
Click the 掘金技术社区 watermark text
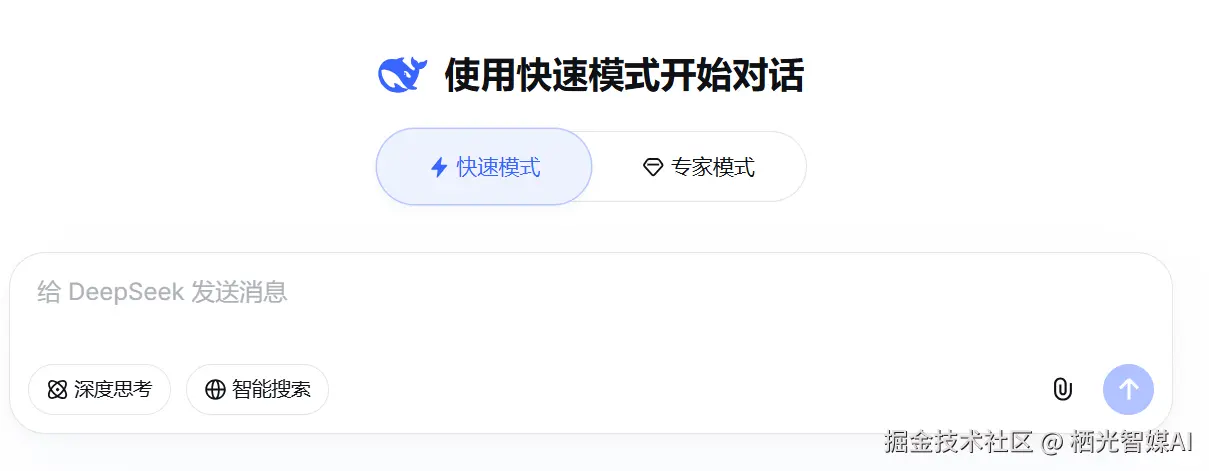(x=958, y=442)
